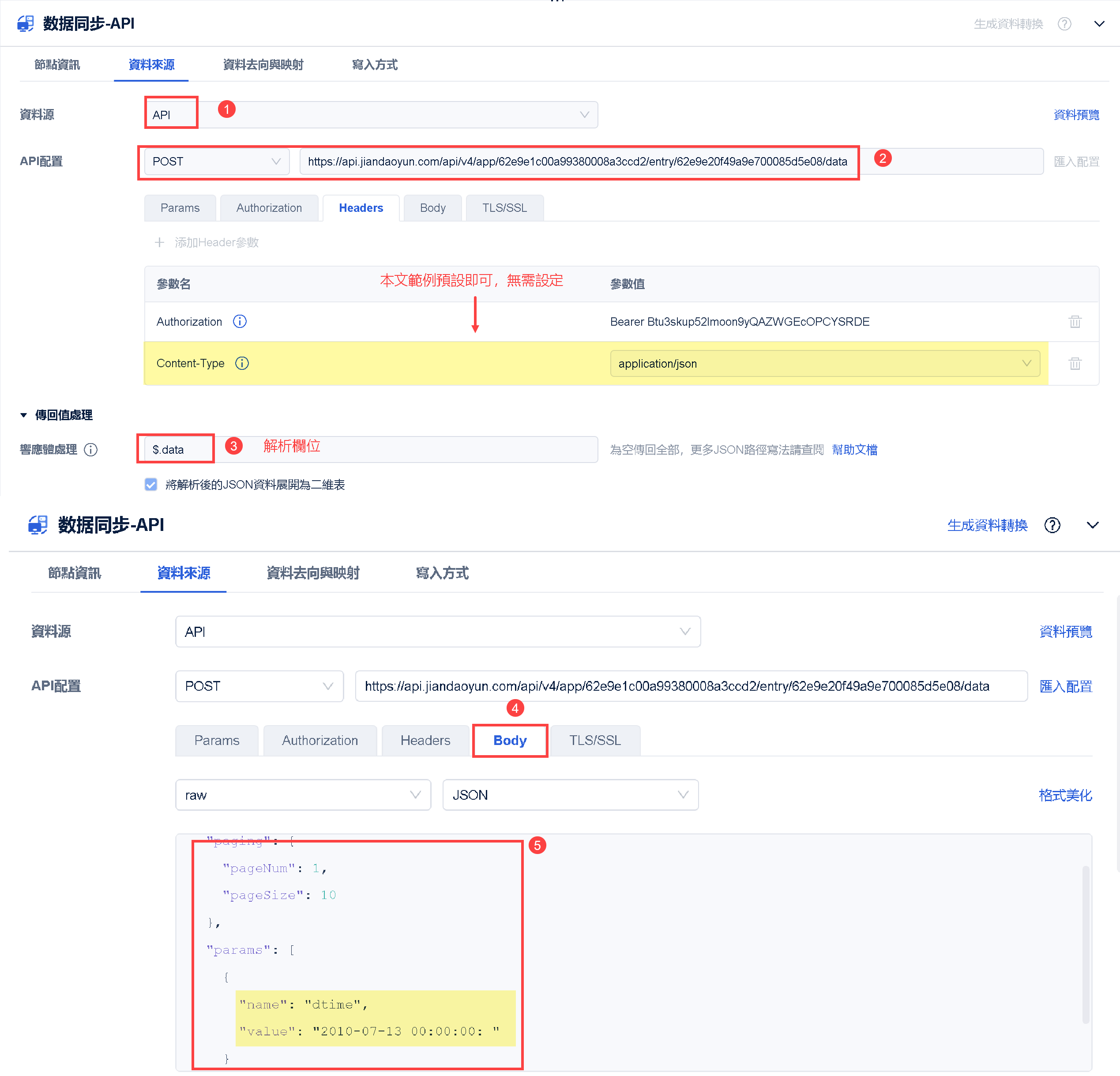Screen dimensions: 1120x1076
Task: Click the 数据同步-API node icon in lower panel
Action: (x=38, y=525)
